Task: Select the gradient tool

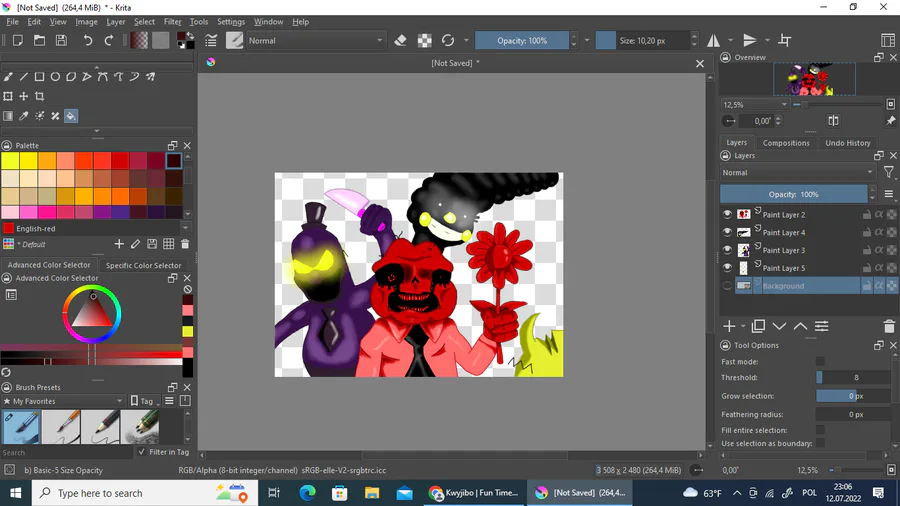Action: (x=8, y=116)
